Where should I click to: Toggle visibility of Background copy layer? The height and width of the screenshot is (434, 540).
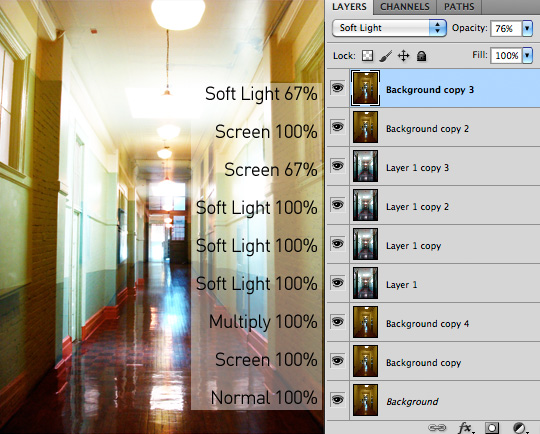pyautogui.click(x=338, y=360)
